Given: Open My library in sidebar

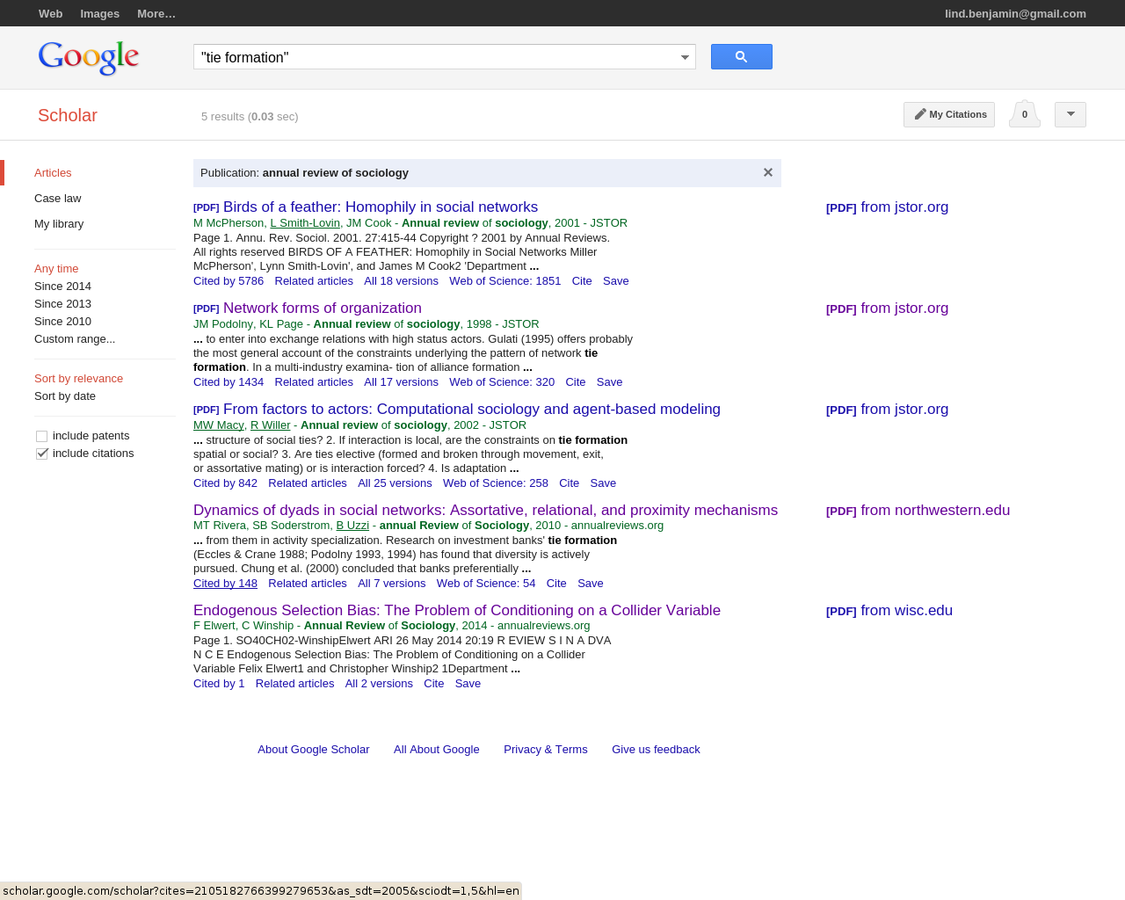Looking at the screenshot, I should 59,224.
